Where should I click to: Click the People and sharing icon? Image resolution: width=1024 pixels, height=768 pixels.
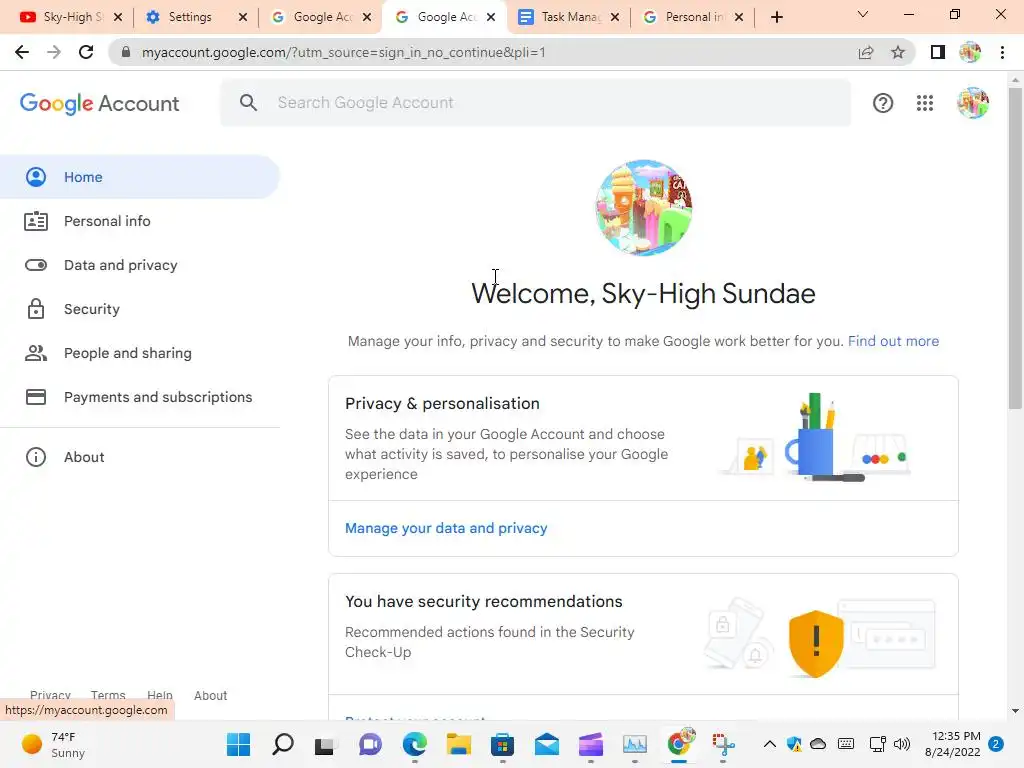pyautogui.click(x=36, y=353)
